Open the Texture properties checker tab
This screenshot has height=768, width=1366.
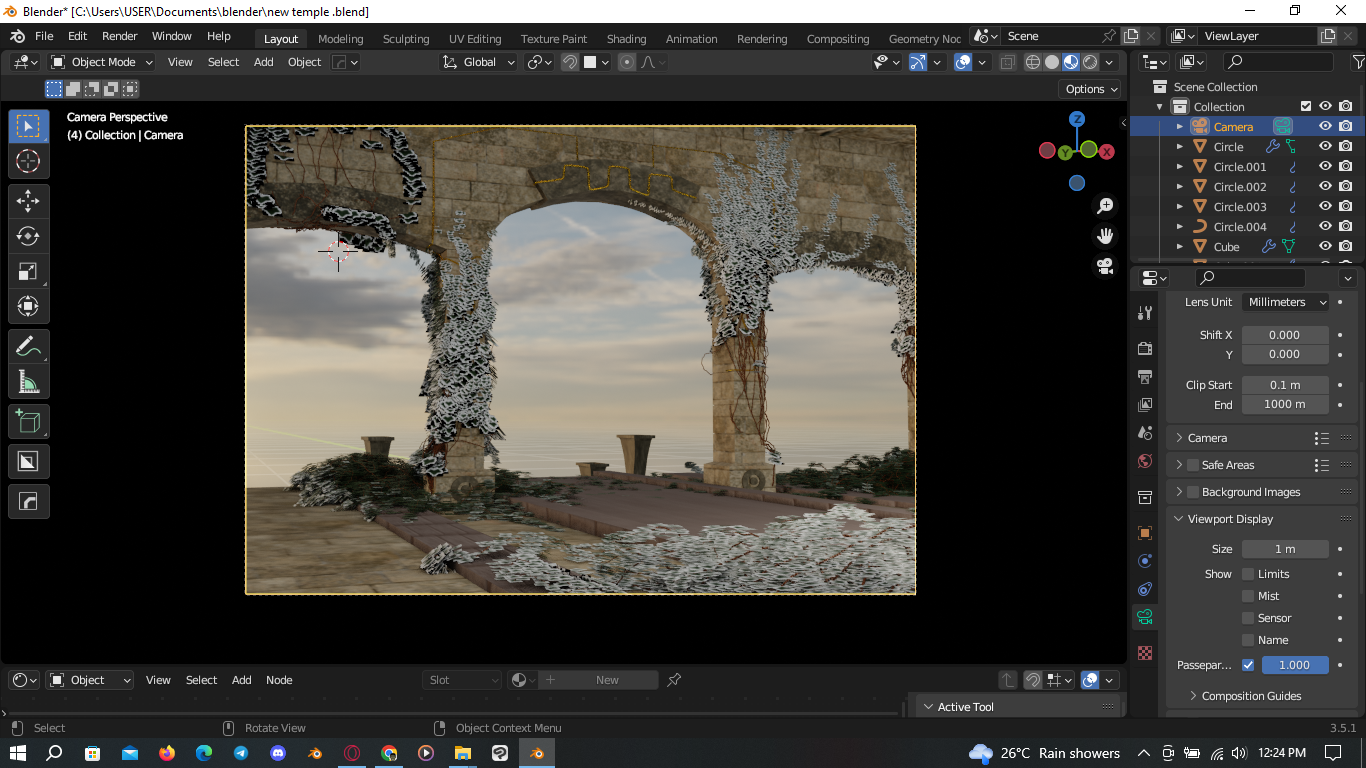coord(1145,653)
